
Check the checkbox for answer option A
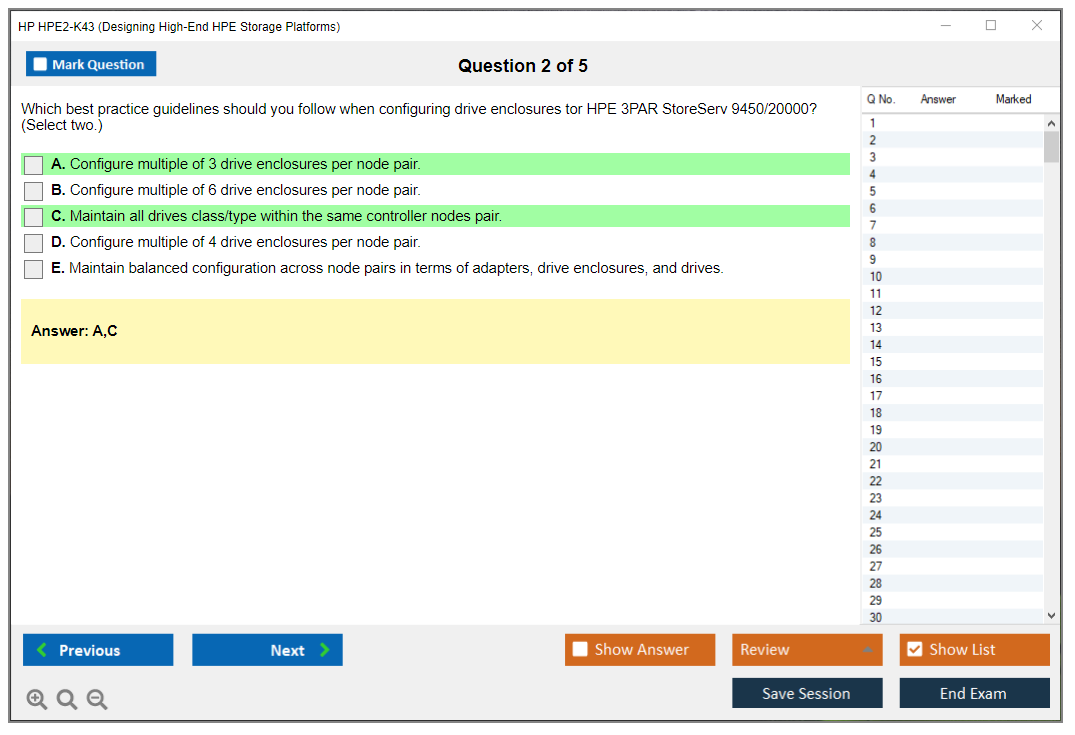(x=33, y=164)
